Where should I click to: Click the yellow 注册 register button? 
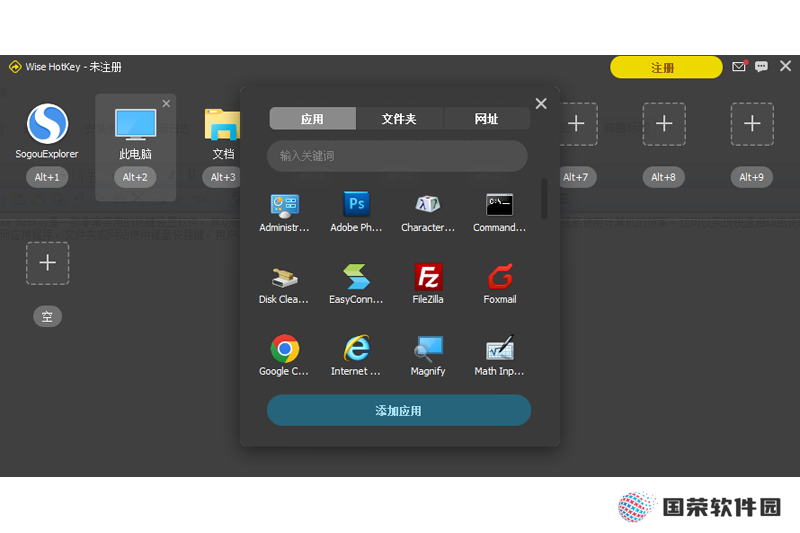pos(666,67)
